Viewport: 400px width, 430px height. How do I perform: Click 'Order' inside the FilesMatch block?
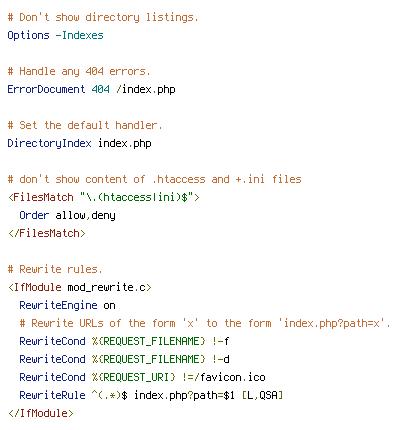[34, 215]
